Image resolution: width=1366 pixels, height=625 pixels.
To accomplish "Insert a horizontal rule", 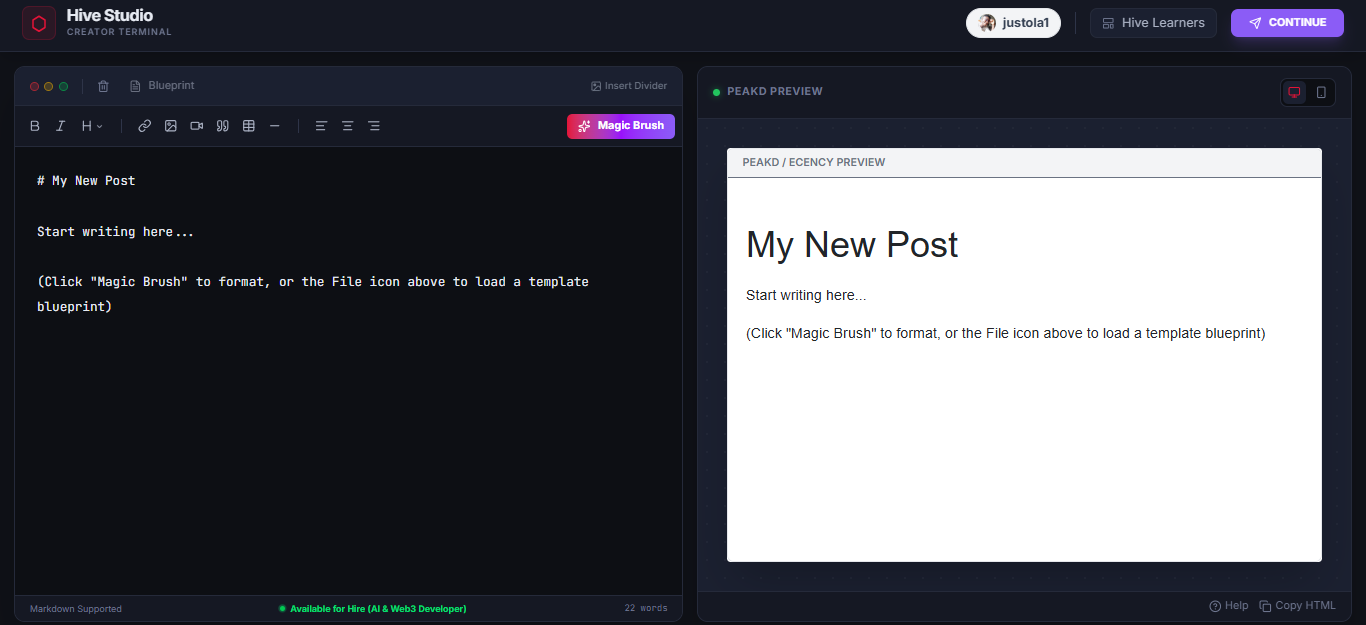I will pos(274,125).
